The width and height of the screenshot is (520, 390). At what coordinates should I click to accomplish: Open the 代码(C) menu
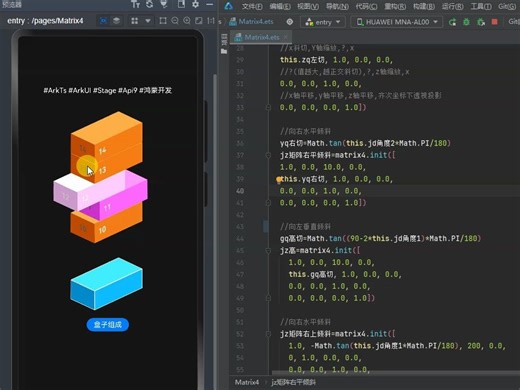tap(366, 6)
